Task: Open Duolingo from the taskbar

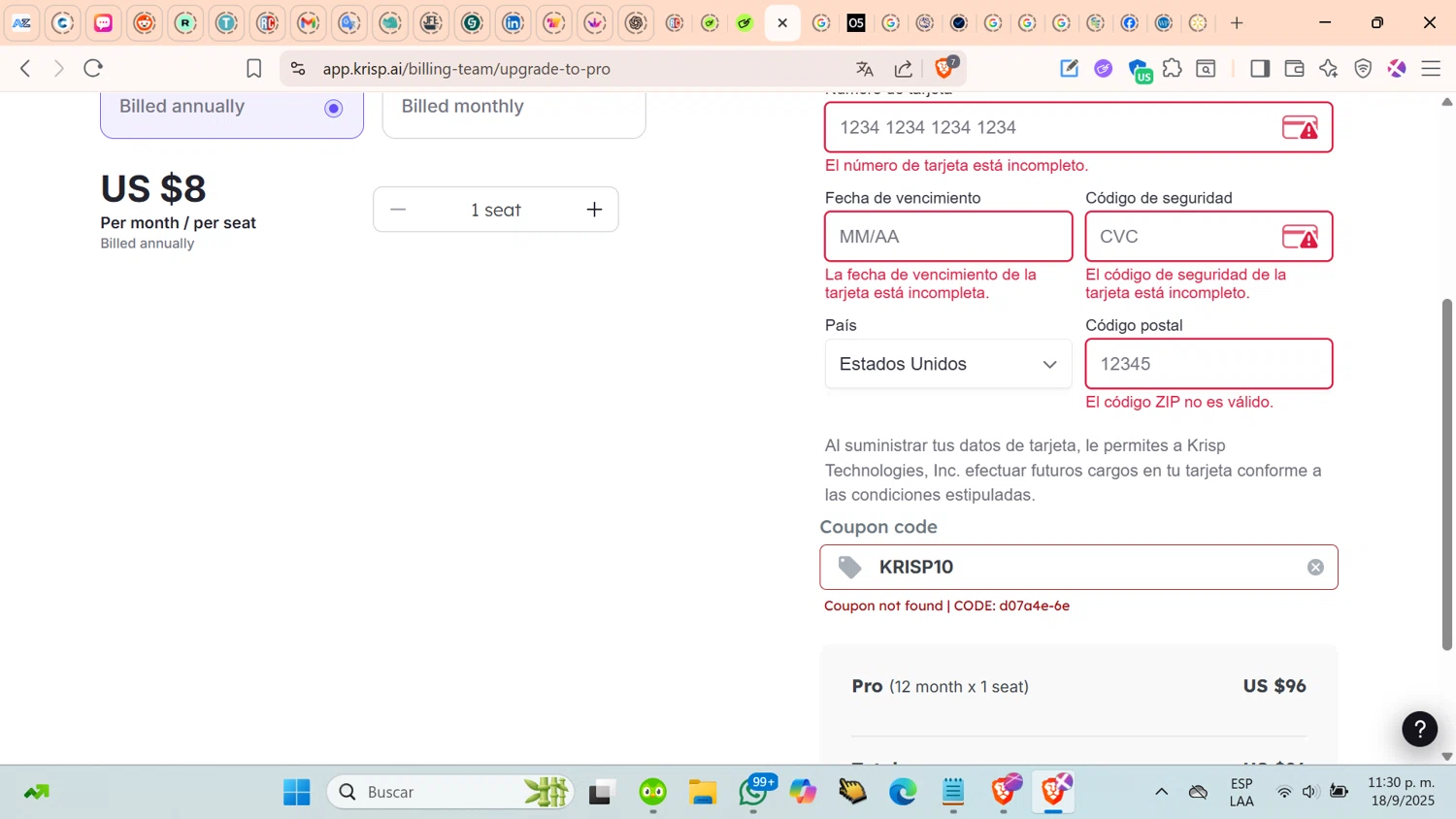Action: pyautogui.click(x=653, y=792)
